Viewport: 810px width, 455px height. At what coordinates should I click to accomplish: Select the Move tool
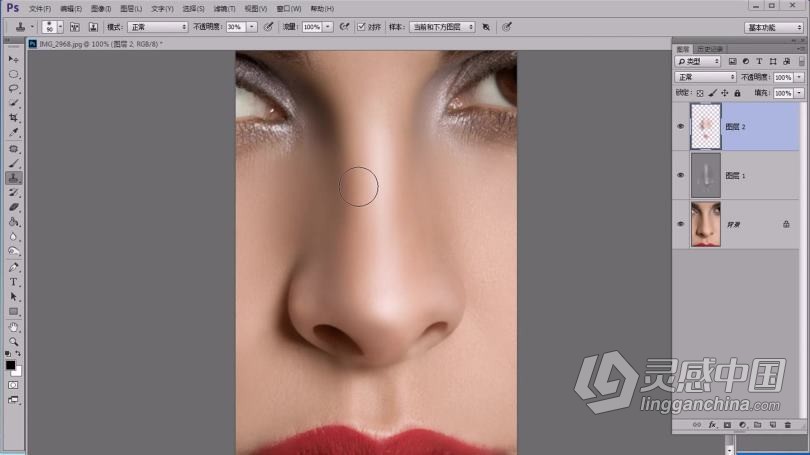[13, 59]
